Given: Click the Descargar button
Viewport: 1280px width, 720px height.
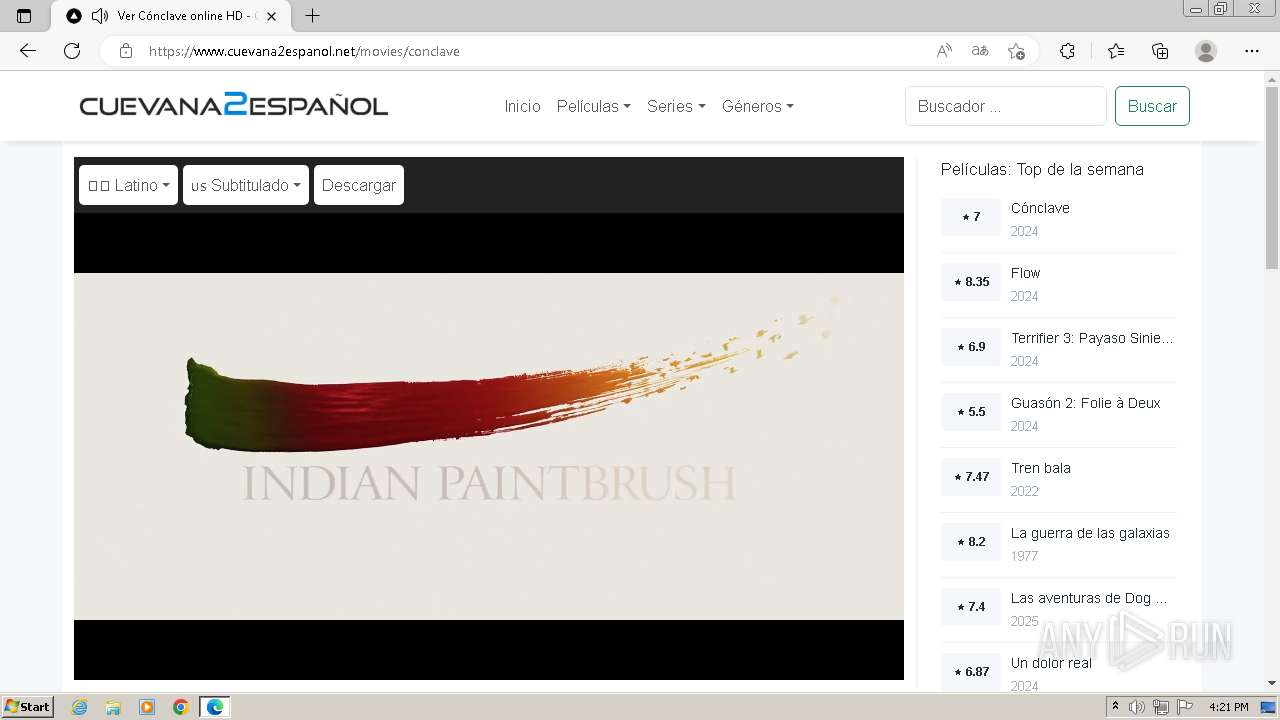Looking at the screenshot, I should click(x=359, y=185).
